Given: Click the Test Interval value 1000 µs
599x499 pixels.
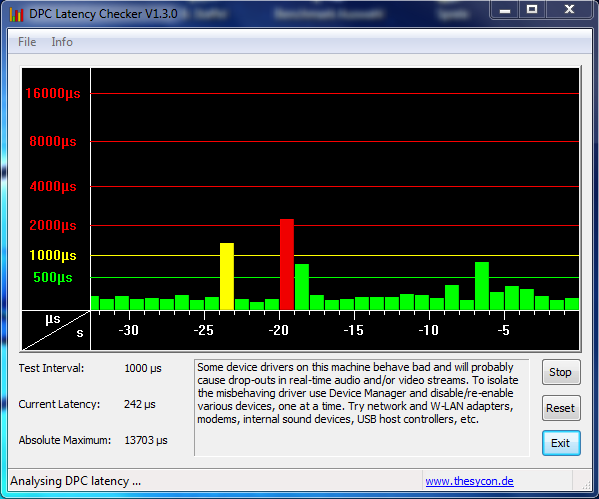Looking at the screenshot, I should (x=143, y=368).
